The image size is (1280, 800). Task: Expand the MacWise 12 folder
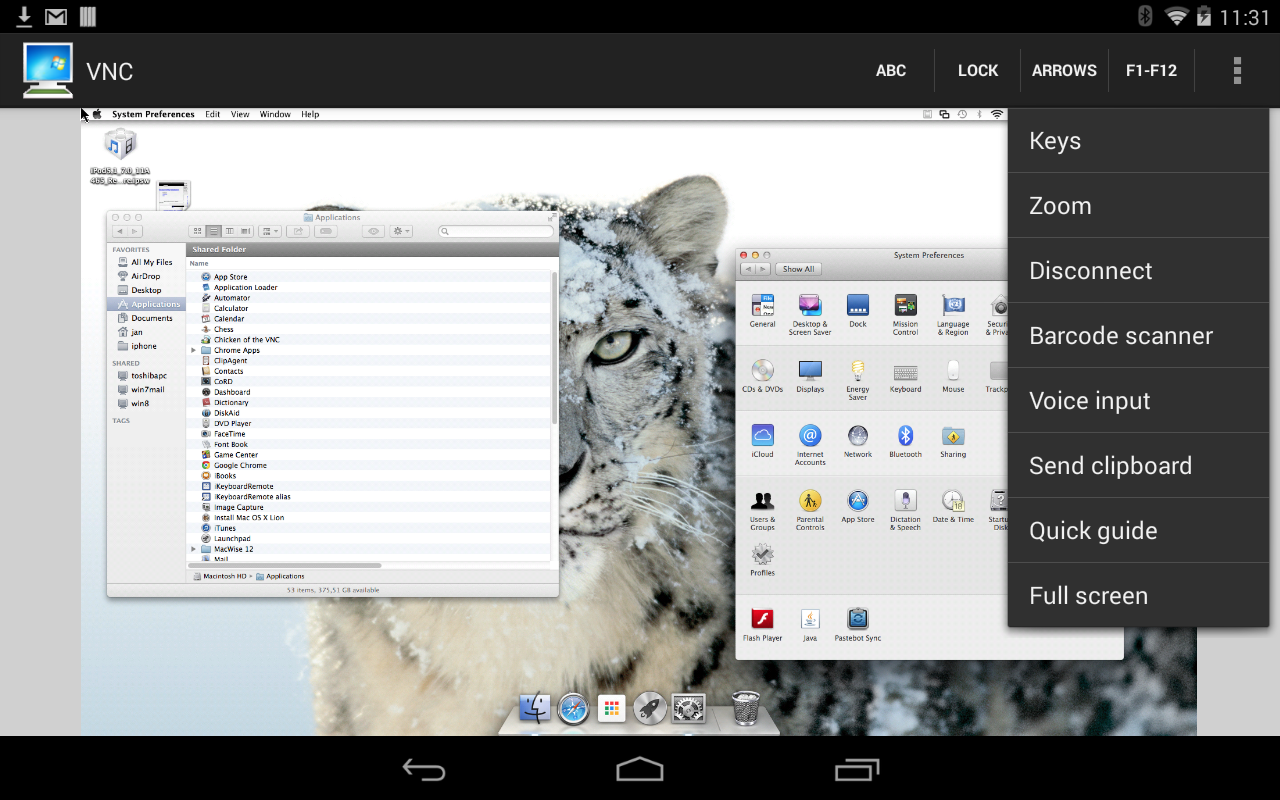point(194,549)
